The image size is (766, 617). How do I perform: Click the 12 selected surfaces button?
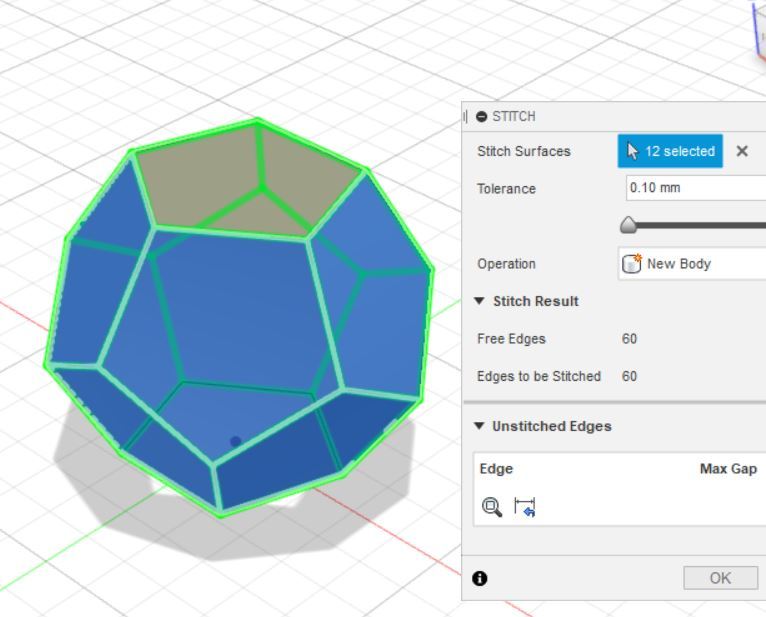pos(670,151)
